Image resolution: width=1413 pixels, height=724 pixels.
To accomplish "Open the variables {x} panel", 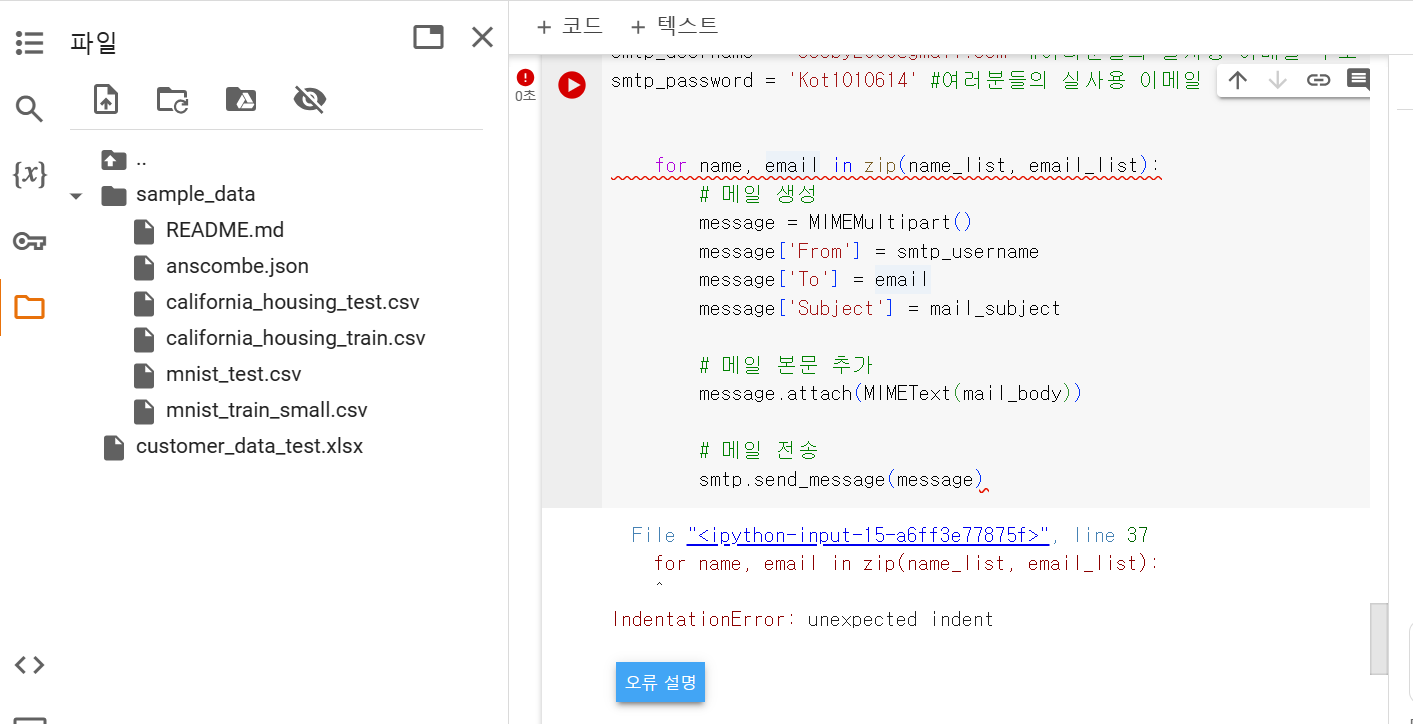I will (x=30, y=174).
